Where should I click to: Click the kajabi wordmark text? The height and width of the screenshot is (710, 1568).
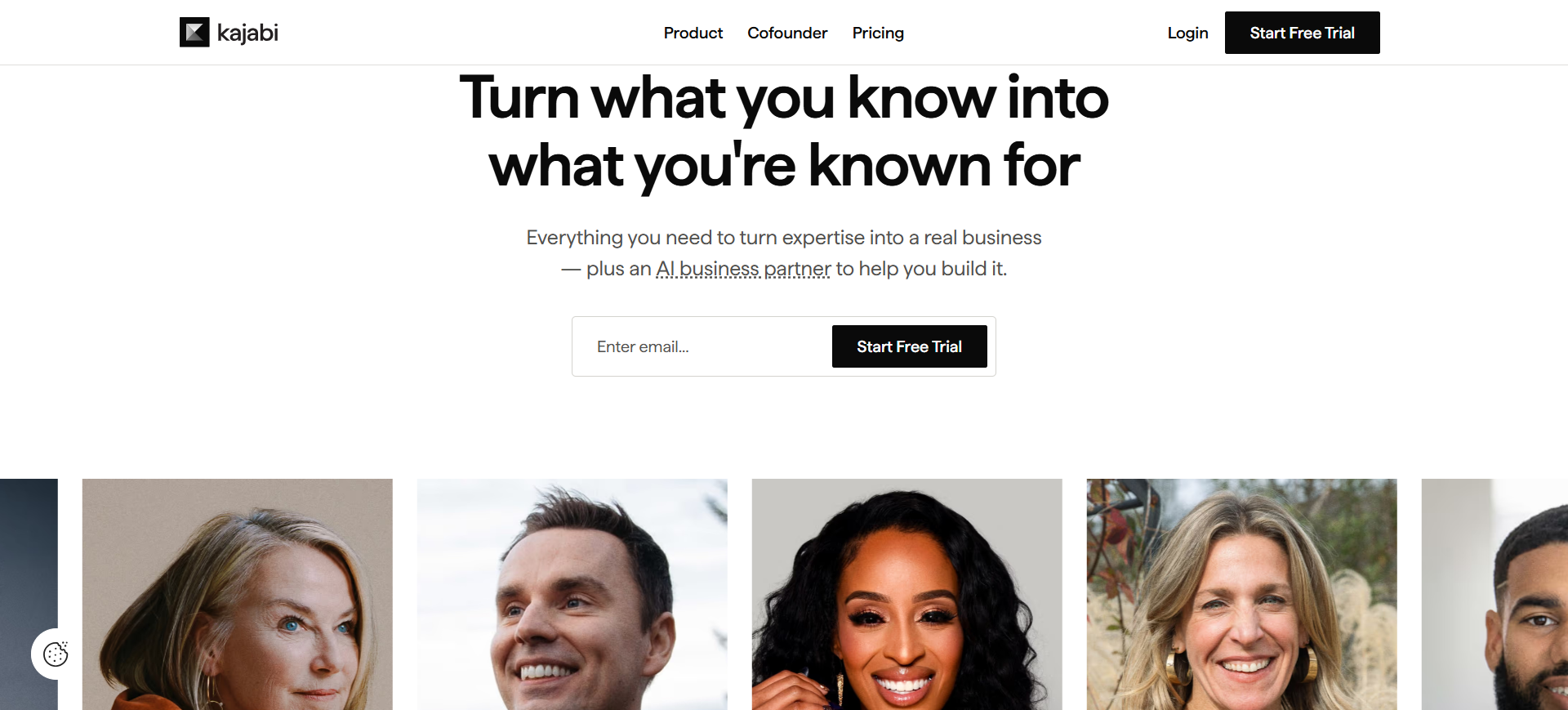(x=247, y=33)
